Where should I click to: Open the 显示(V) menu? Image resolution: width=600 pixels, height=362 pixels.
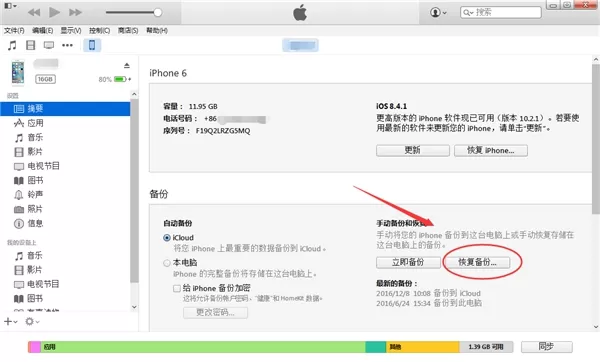coord(71,31)
